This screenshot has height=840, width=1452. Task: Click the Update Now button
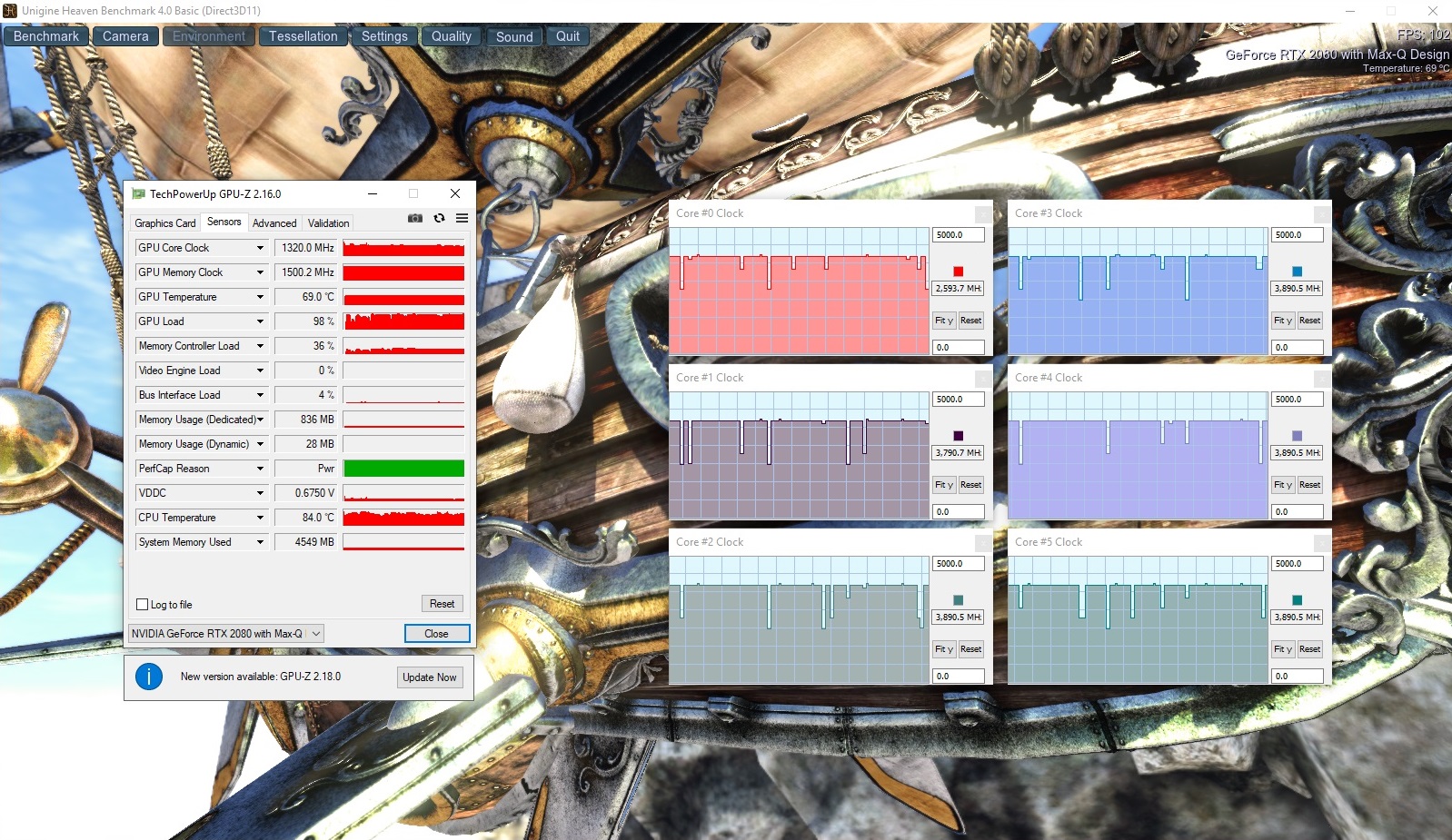click(430, 677)
